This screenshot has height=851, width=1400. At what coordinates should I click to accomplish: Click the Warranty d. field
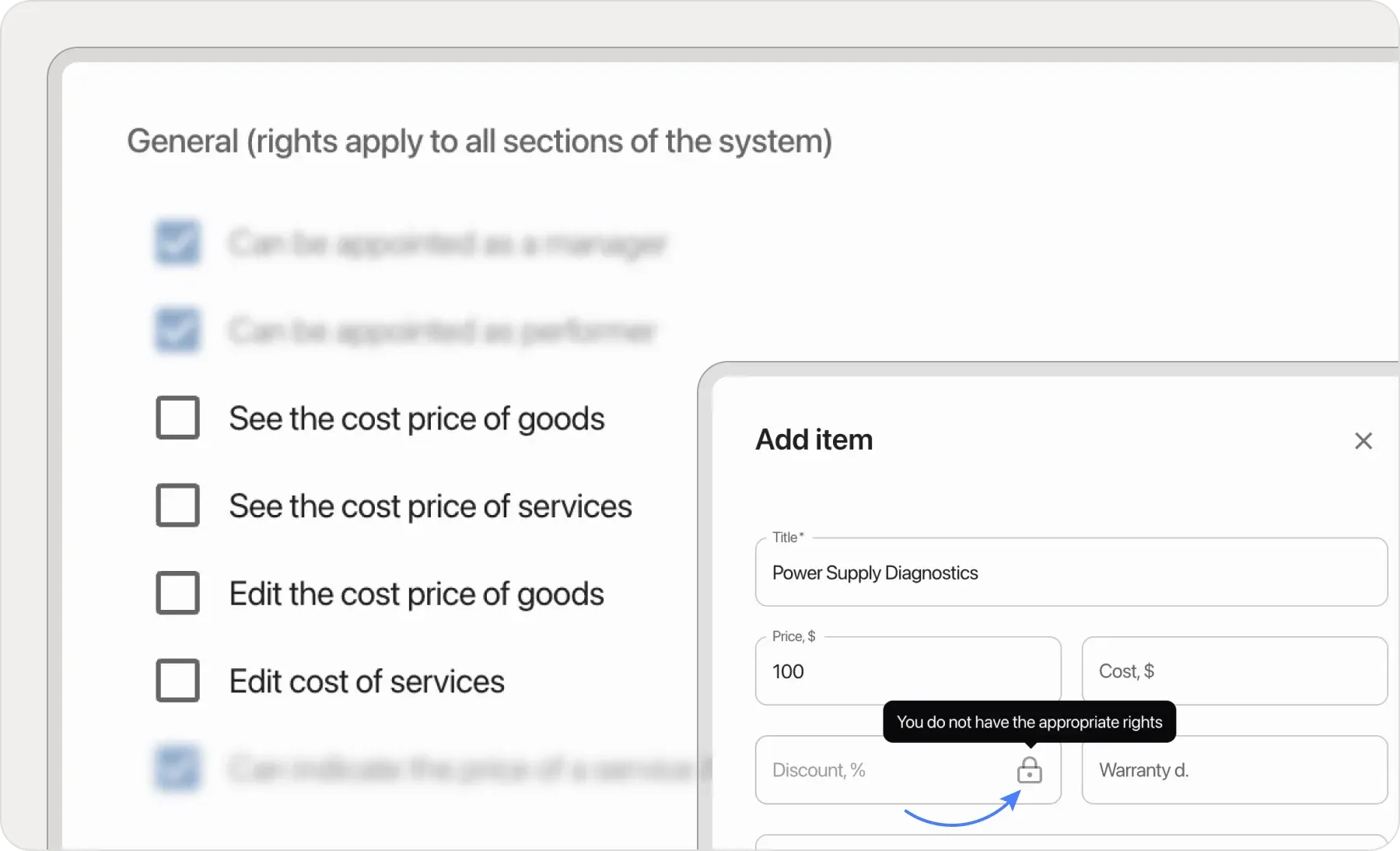point(1234,770)
